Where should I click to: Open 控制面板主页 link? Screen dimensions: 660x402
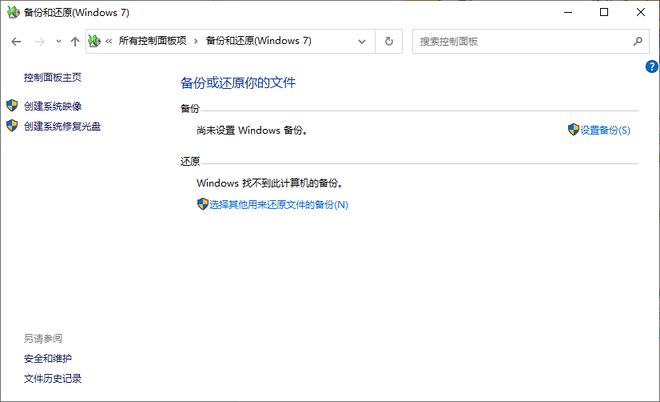click(x=52, y=77)
